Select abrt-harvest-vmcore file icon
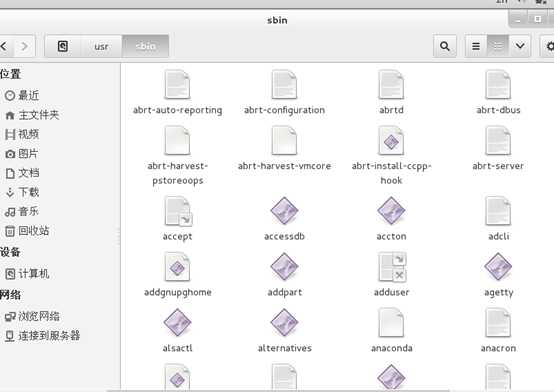Screen dimensions: 554x392 coord(284,141)
